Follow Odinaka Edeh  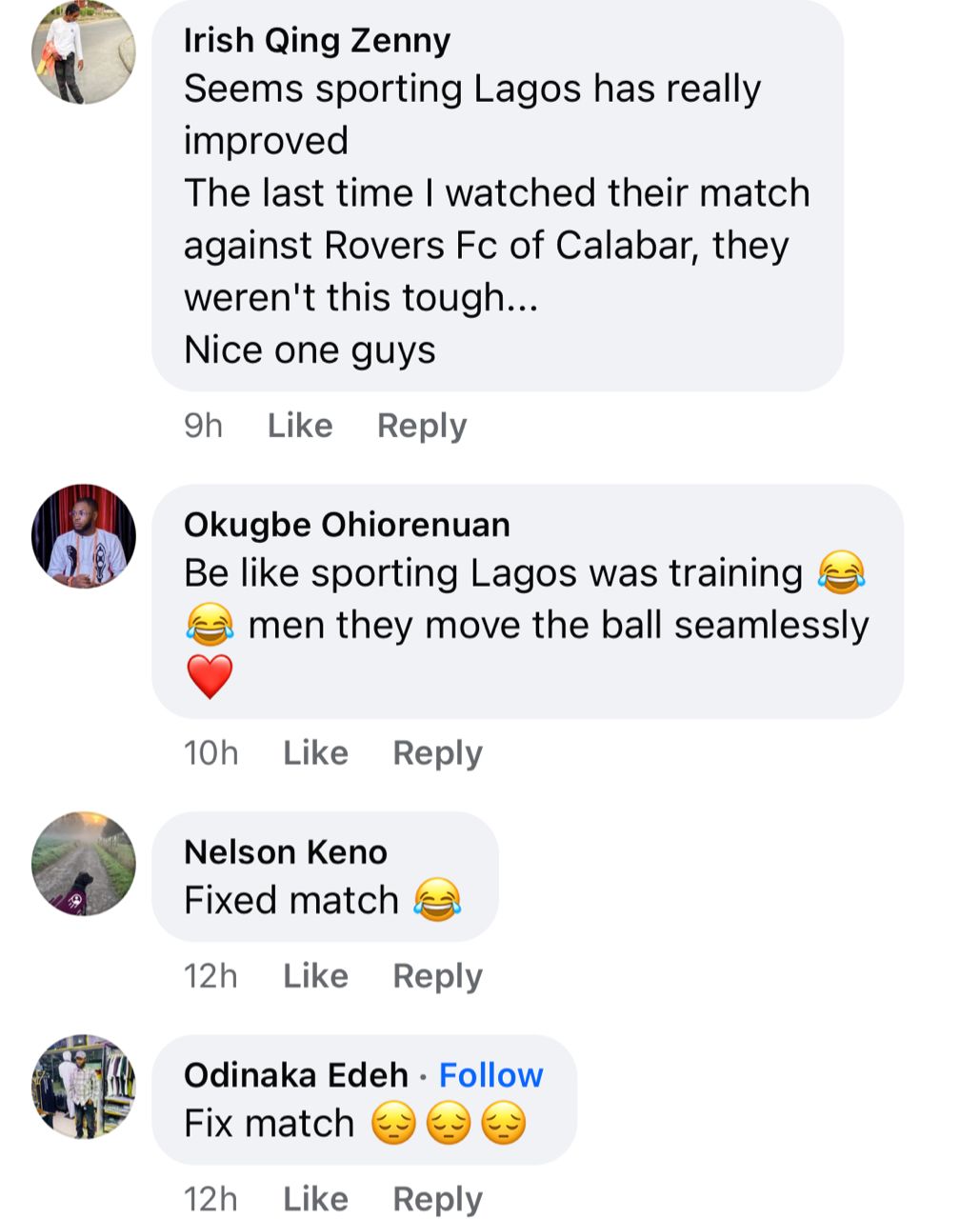pyautogui.click(x=490, y=1075)
